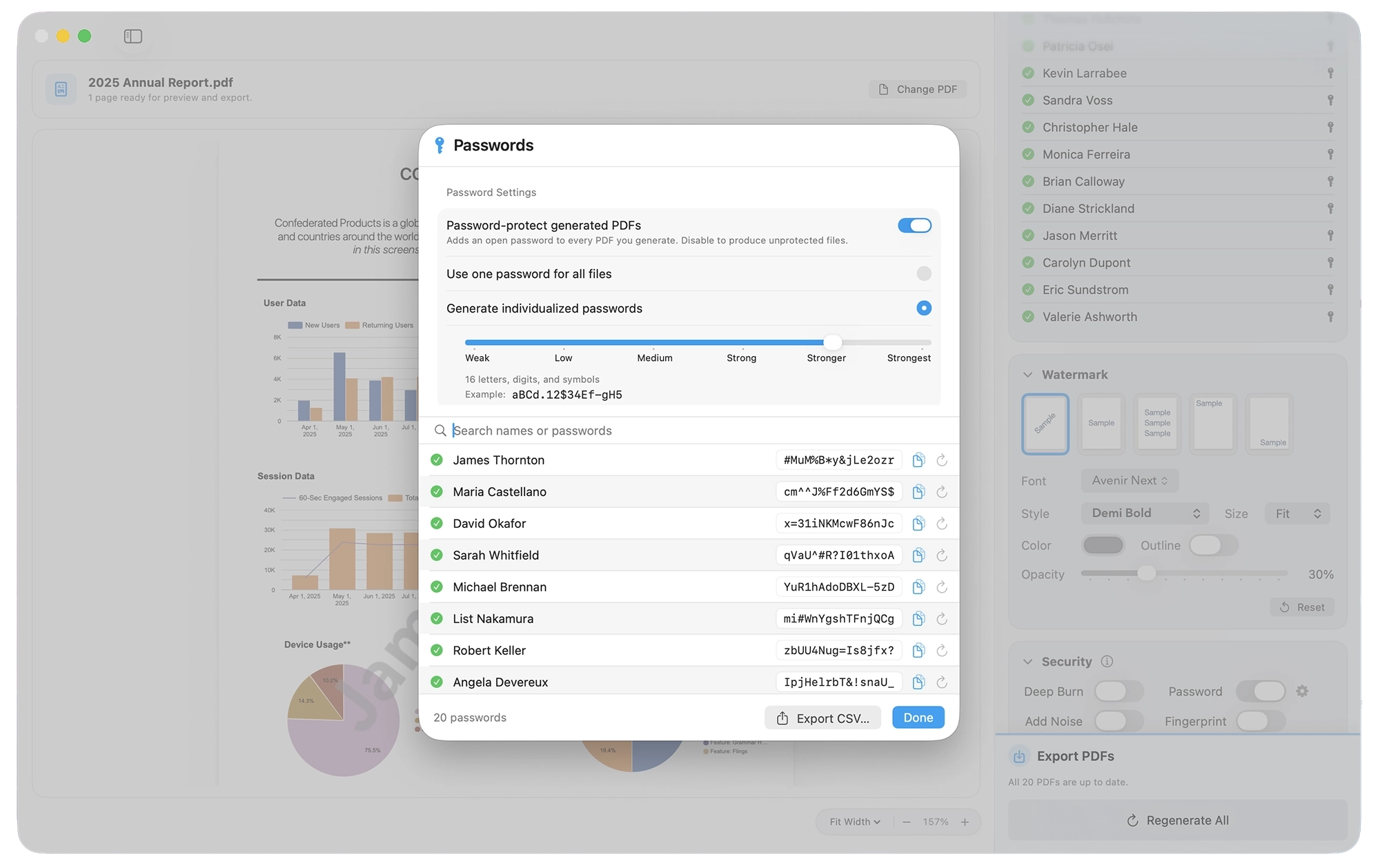Image resolution: width=1380 pixels, height=868 pixels.
Task: Zoom out with the minus button
Action: pos(907,822)
